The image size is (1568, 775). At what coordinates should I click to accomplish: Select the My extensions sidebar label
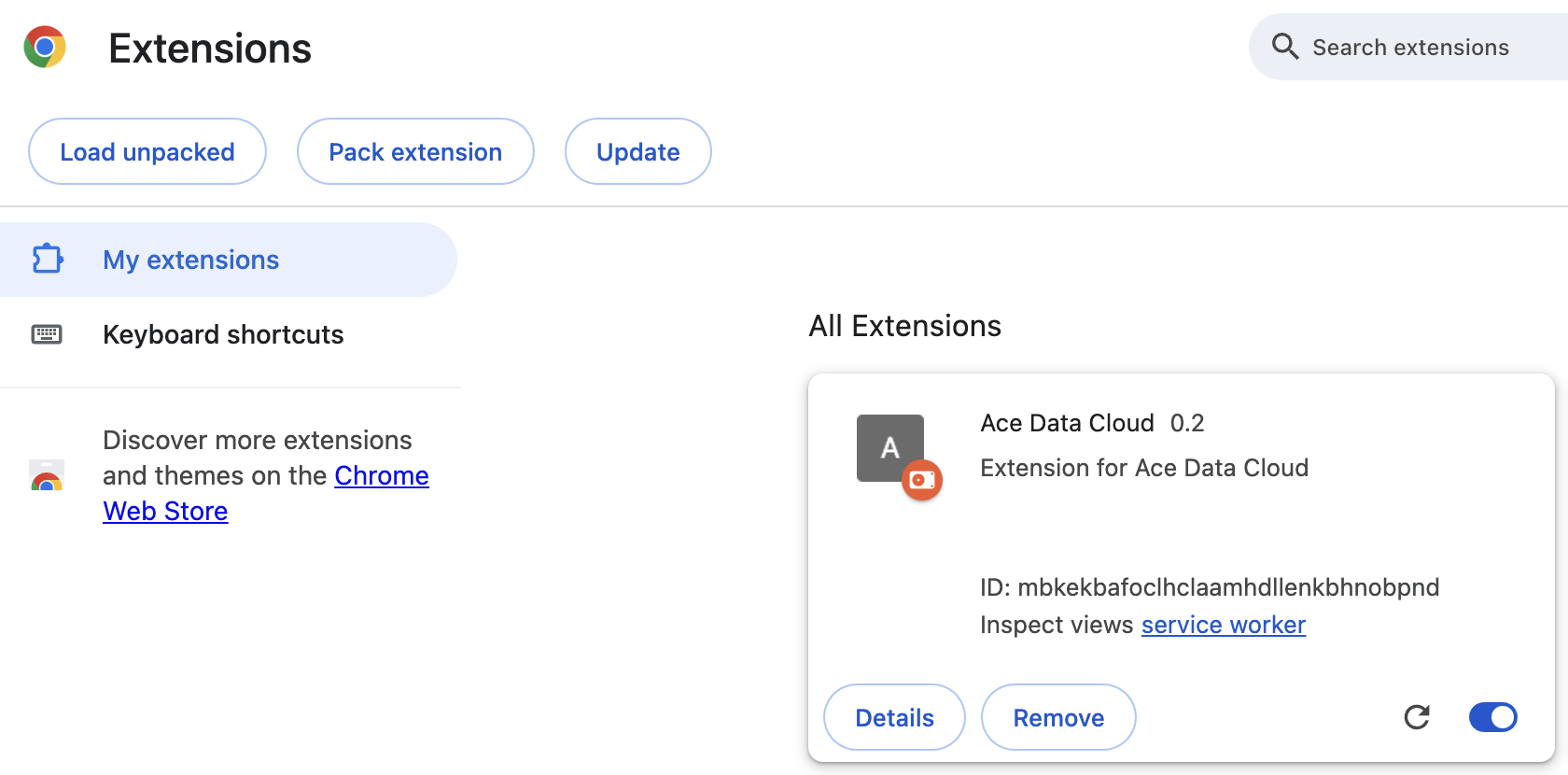[x=190, y=260]
